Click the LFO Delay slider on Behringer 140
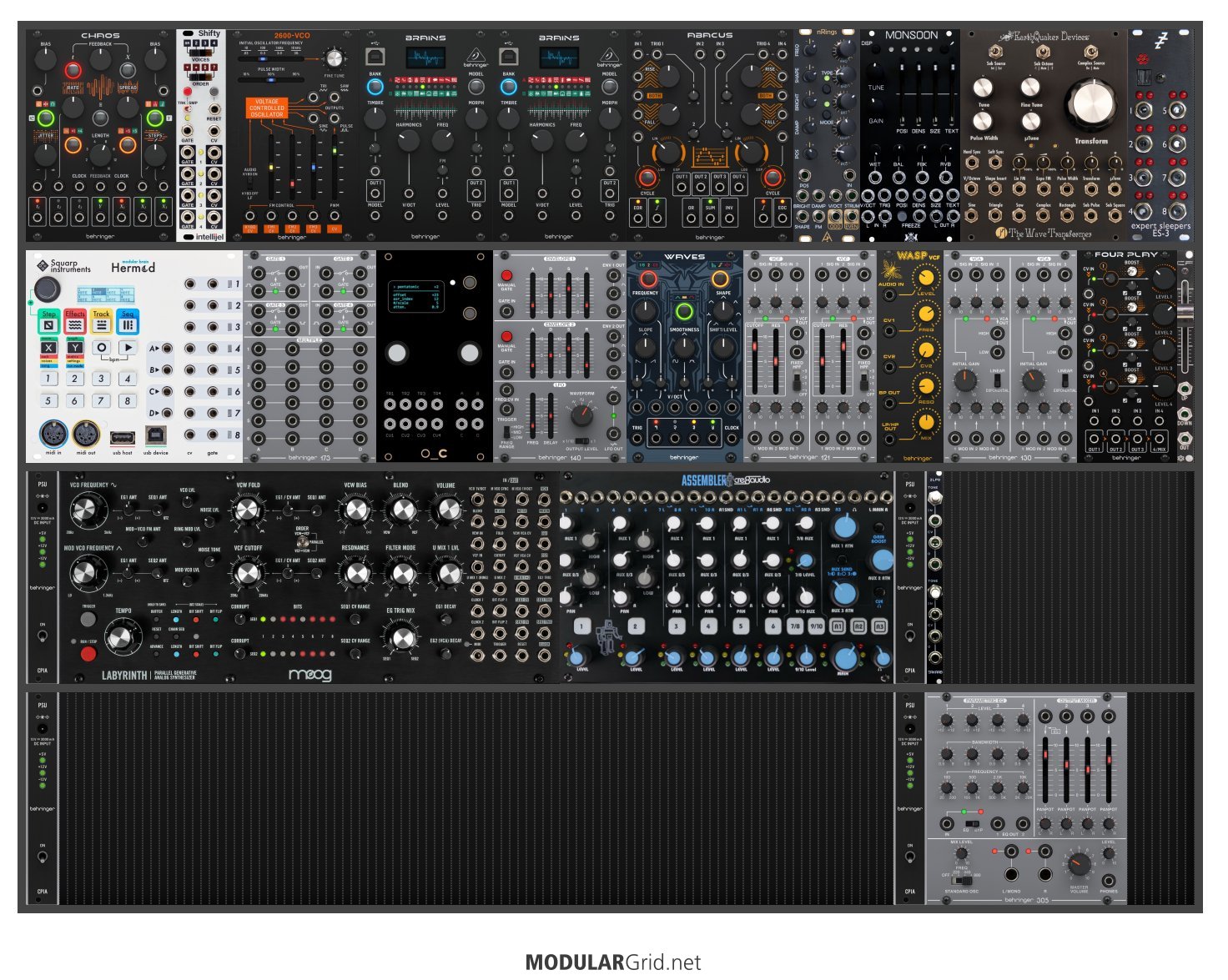Screen dimensions: 1228x980 552,414
